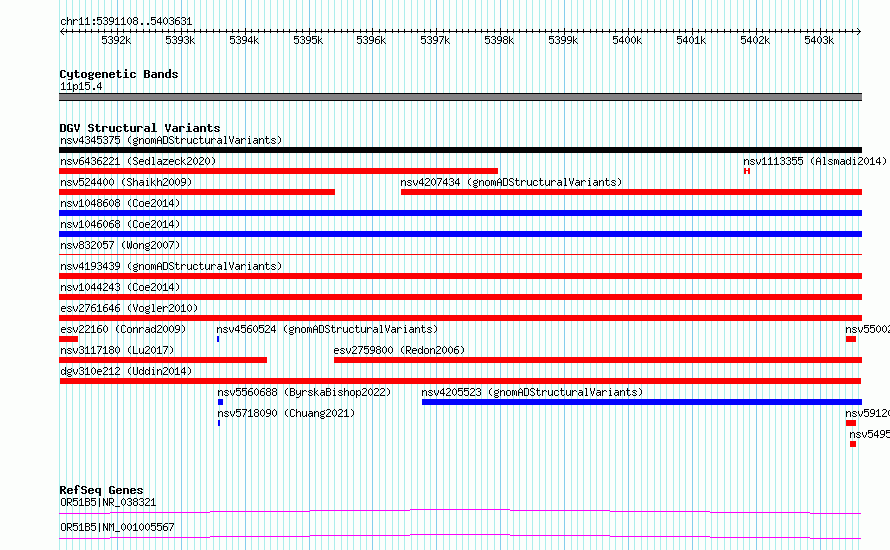Click the 5401k ruler label

point(691,40)
